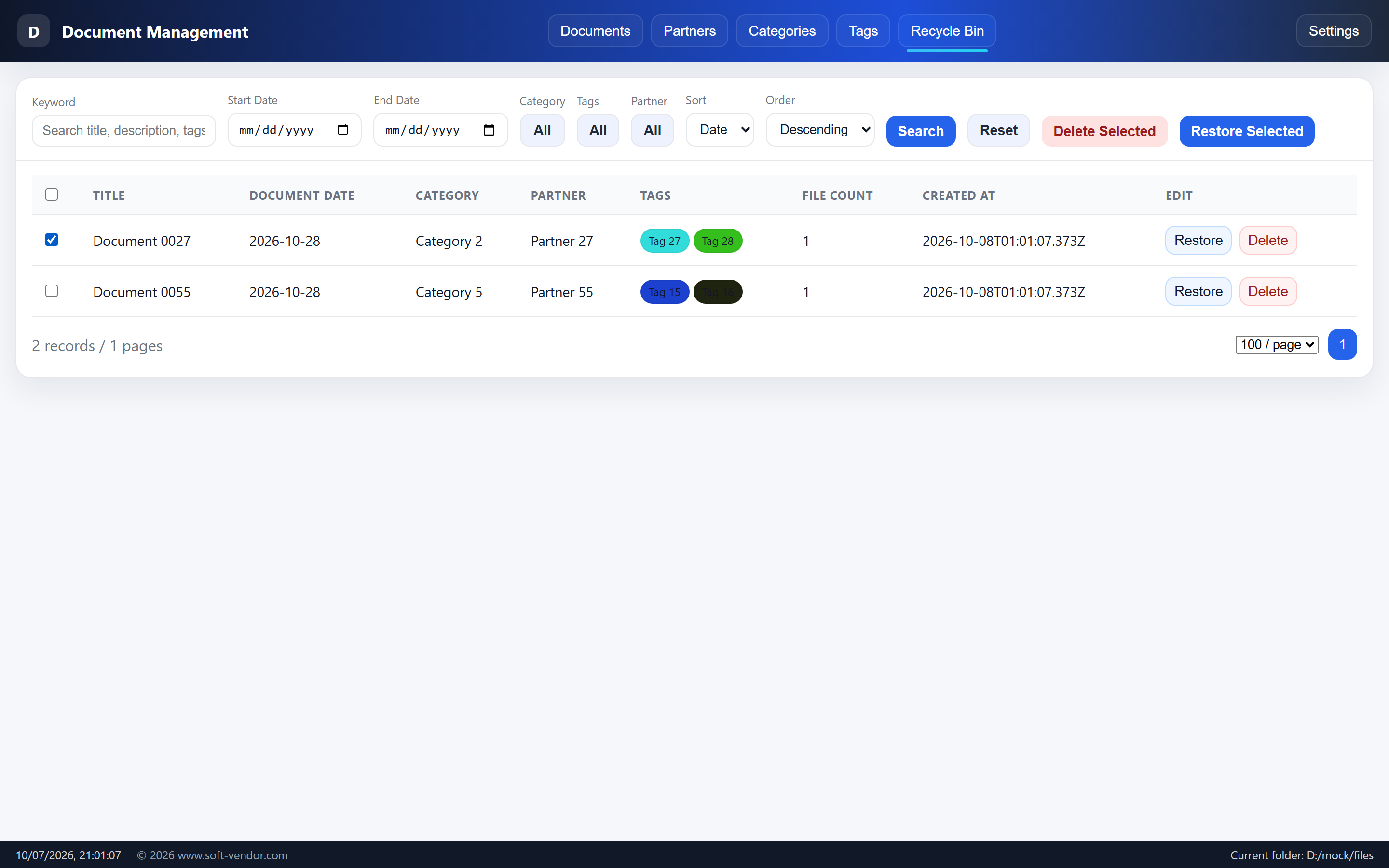Click the Current folder D:/mock/files text
This screenshot has width=1389, height=868.
coord(1301,855)
